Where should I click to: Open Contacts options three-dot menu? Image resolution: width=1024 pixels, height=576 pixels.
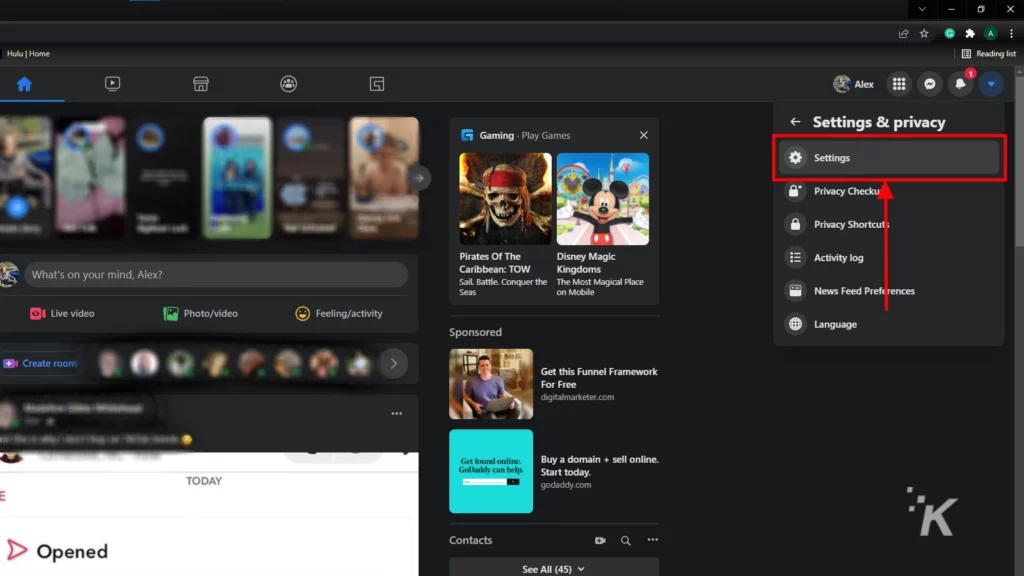tap(652, 540)
